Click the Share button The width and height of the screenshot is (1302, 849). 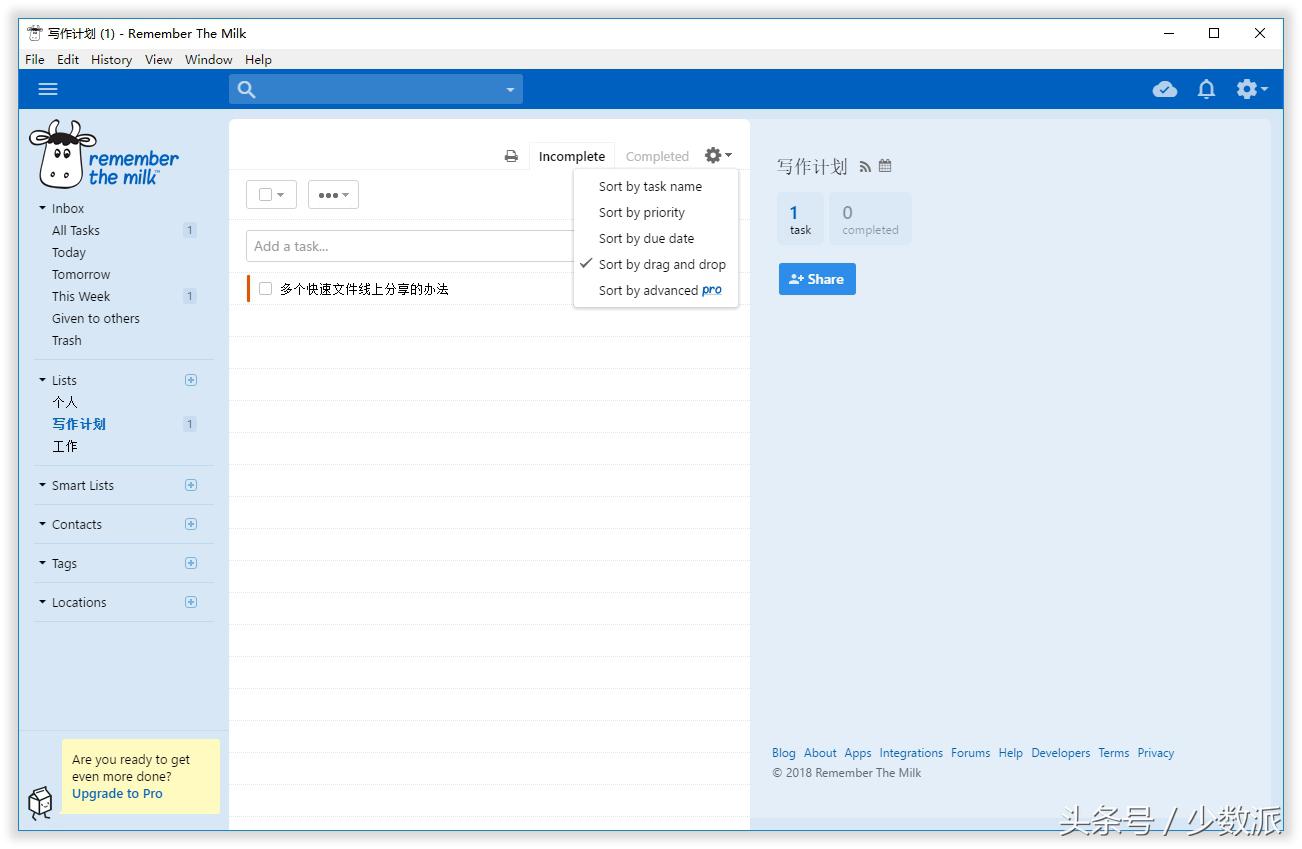817,278
